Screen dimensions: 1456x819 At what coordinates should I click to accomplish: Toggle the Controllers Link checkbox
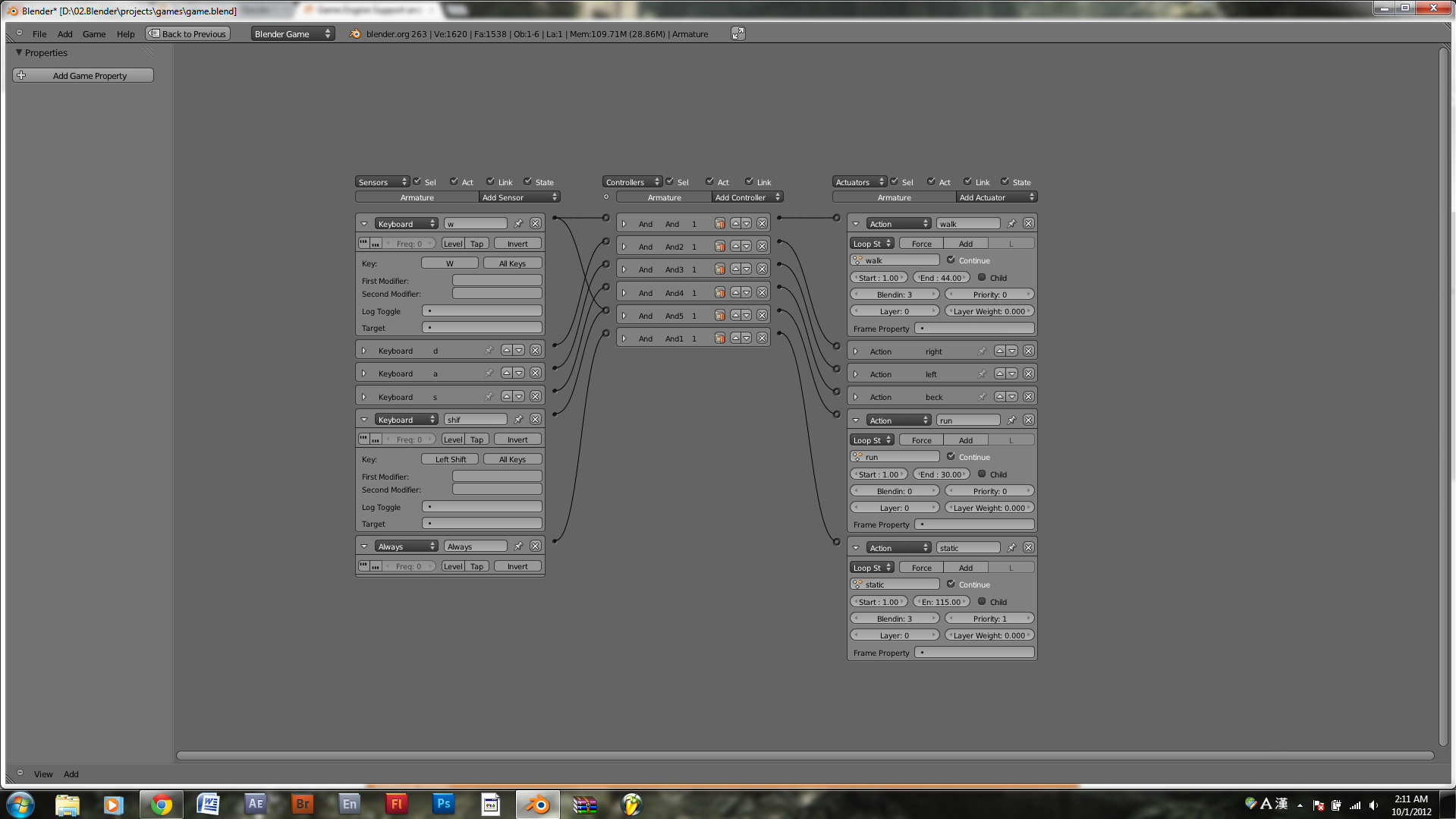click(x=749, y=181)
